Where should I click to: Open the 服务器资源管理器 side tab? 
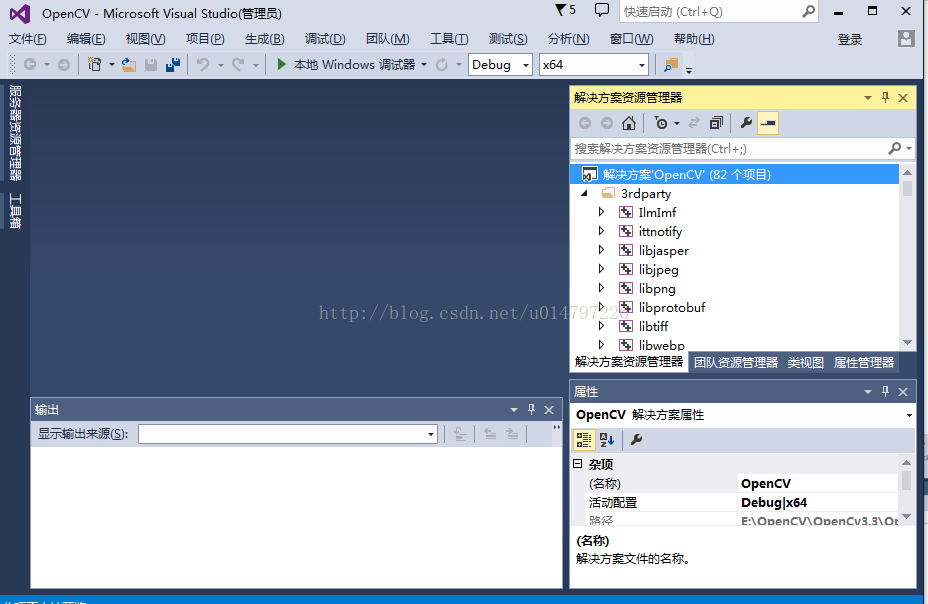[15, 133]
